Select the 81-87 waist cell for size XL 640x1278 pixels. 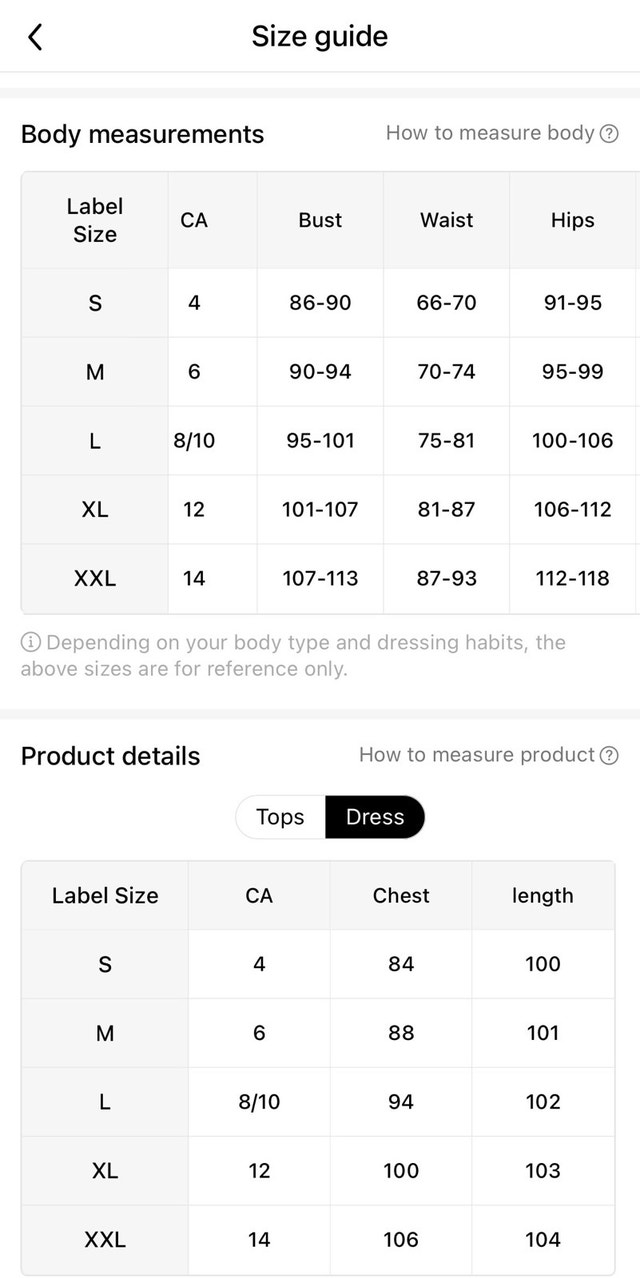click(x=446, y=510)
